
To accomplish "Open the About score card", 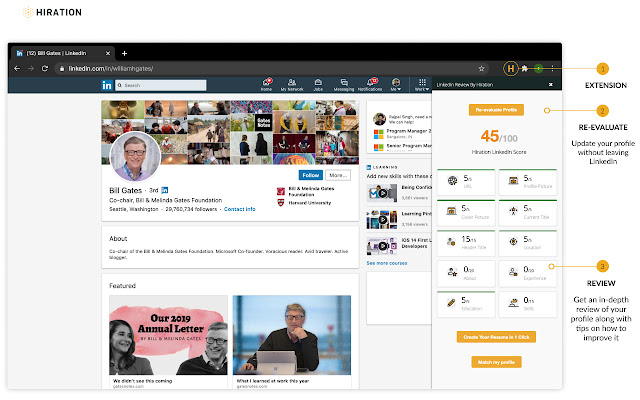I will (x=466, y=274).
